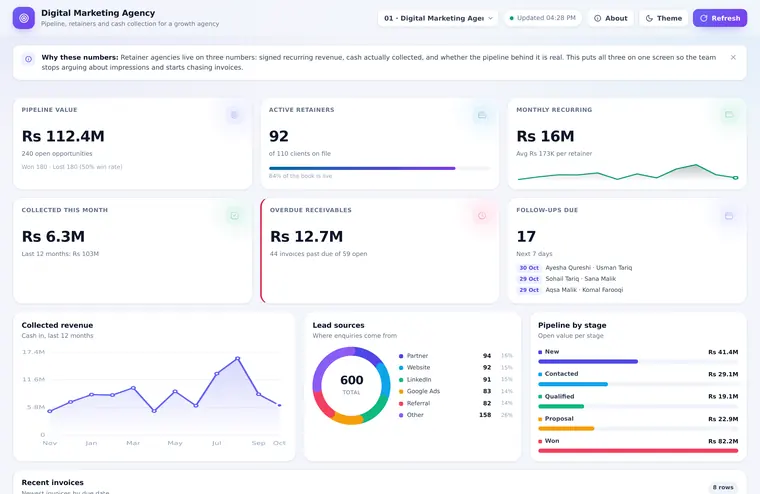Click the monthly recurring sparkline chart

point(627,173)
